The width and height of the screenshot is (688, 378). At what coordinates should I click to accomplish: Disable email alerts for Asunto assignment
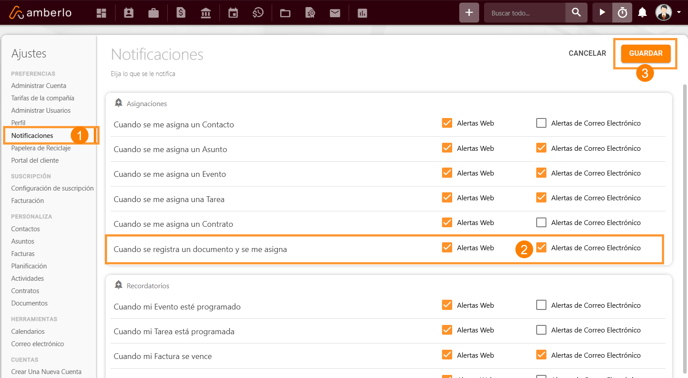(x=541, y=148)
